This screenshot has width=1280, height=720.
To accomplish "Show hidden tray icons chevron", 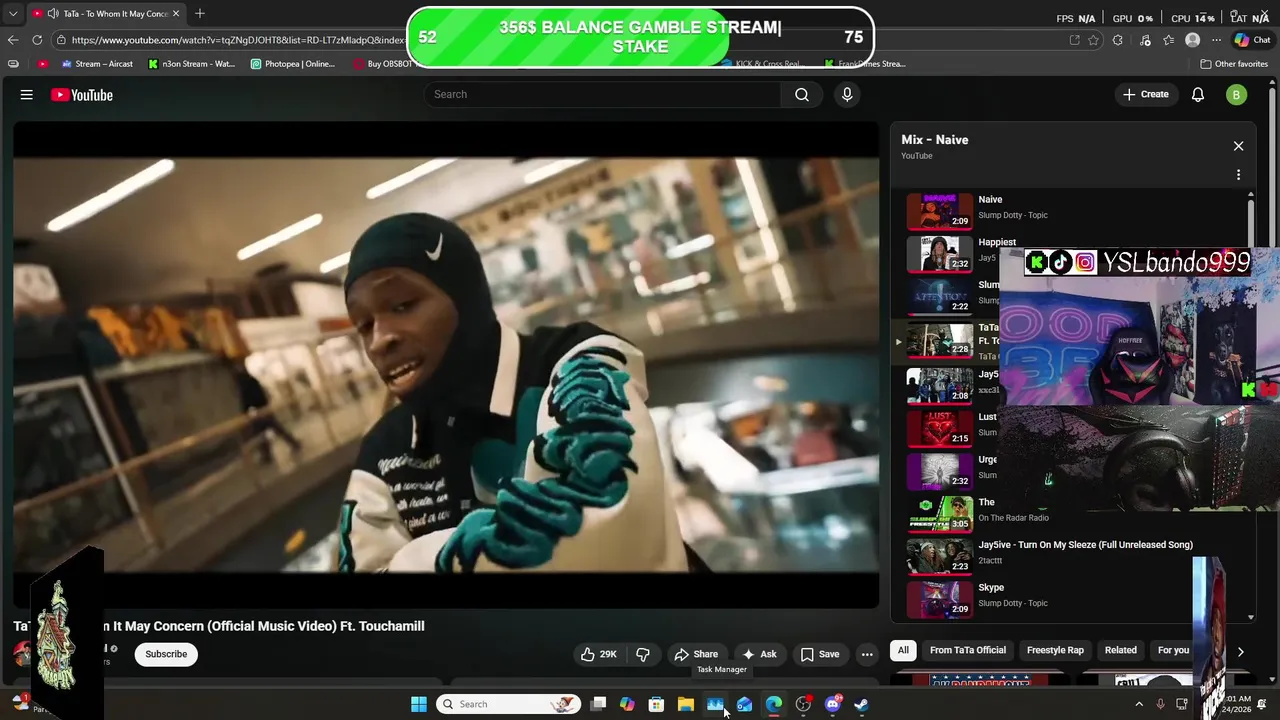I will (x=1138, y=704).
